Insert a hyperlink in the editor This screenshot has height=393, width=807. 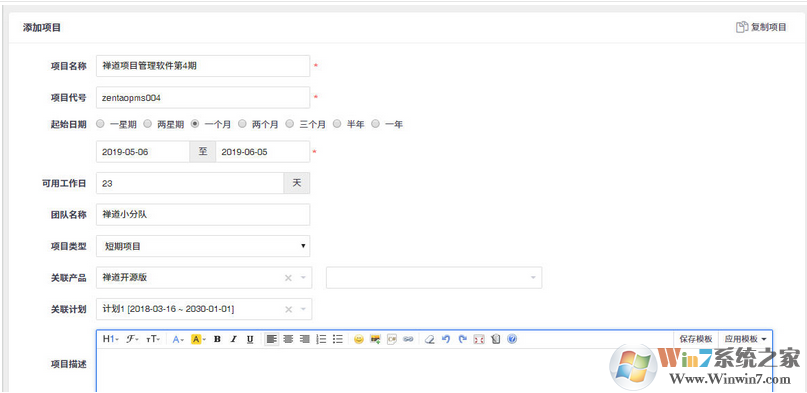pyautogui.click(x=408, y=339)
